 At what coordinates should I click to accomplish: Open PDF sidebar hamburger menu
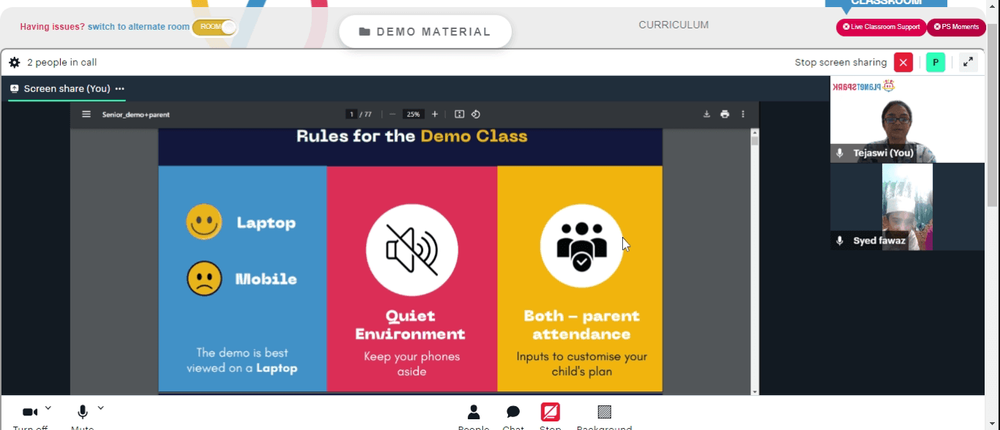(86, 114)
